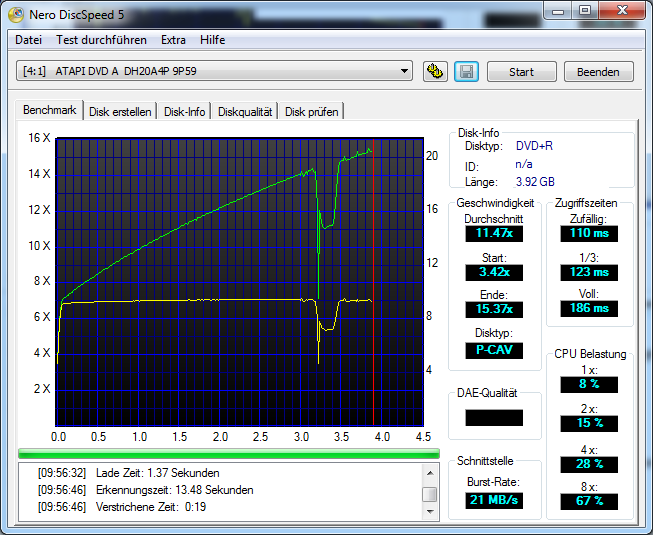The image size is (653, 535).
Task: Click the disc ID value n/a
Action: [x=524, y=164]
